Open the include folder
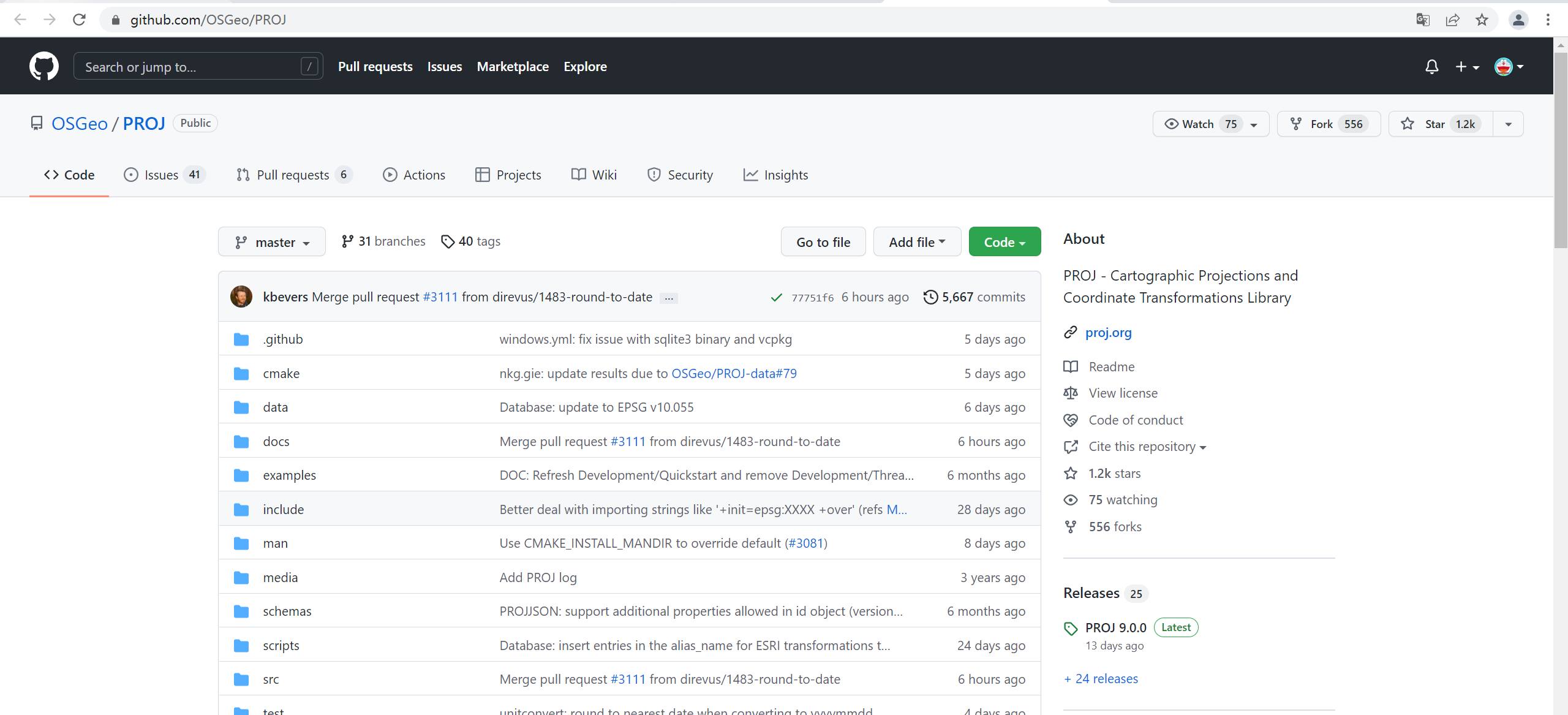The image size is (1568, 715). [x=283, y=510]
